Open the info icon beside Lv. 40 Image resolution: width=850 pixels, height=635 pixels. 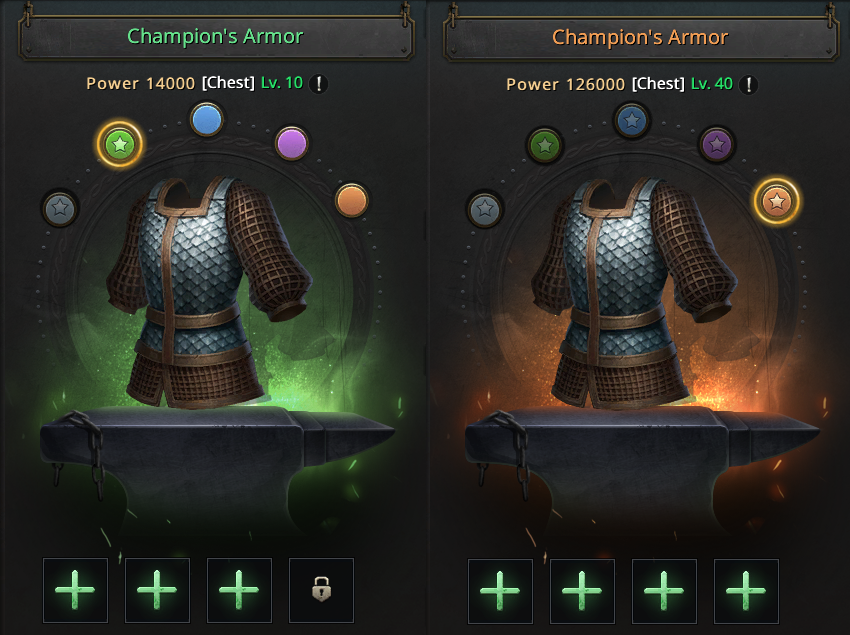click(x=749, y=85)
